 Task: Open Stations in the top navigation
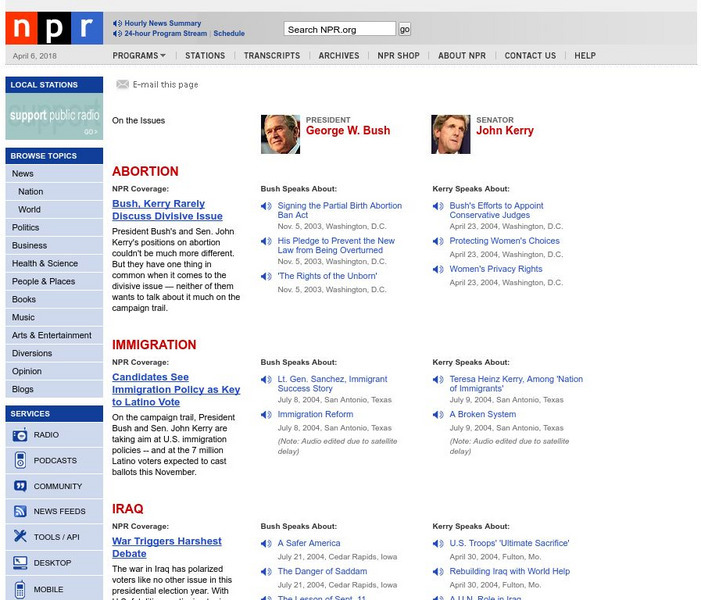(205, 55)
